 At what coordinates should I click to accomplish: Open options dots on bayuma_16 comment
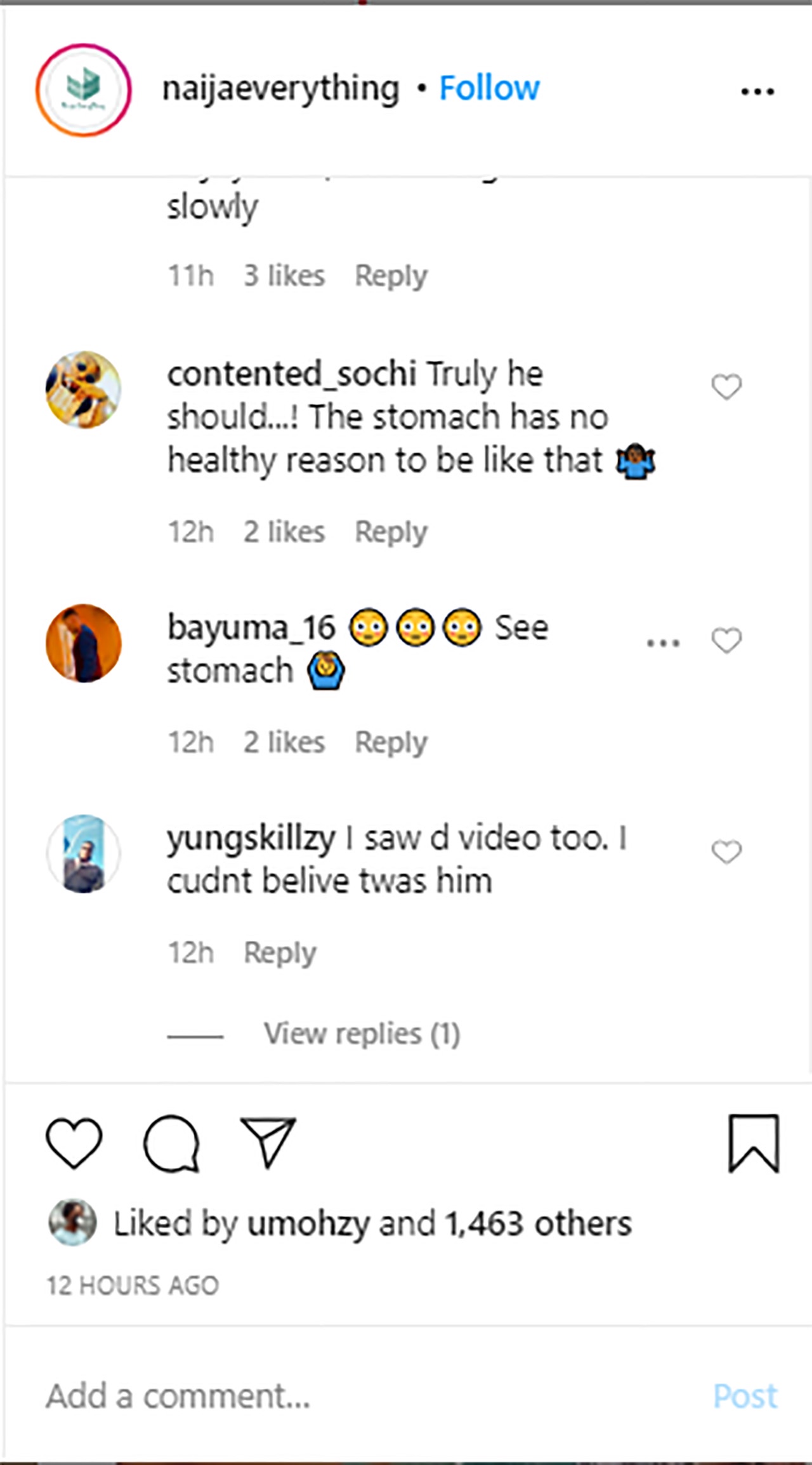[663, 643]
